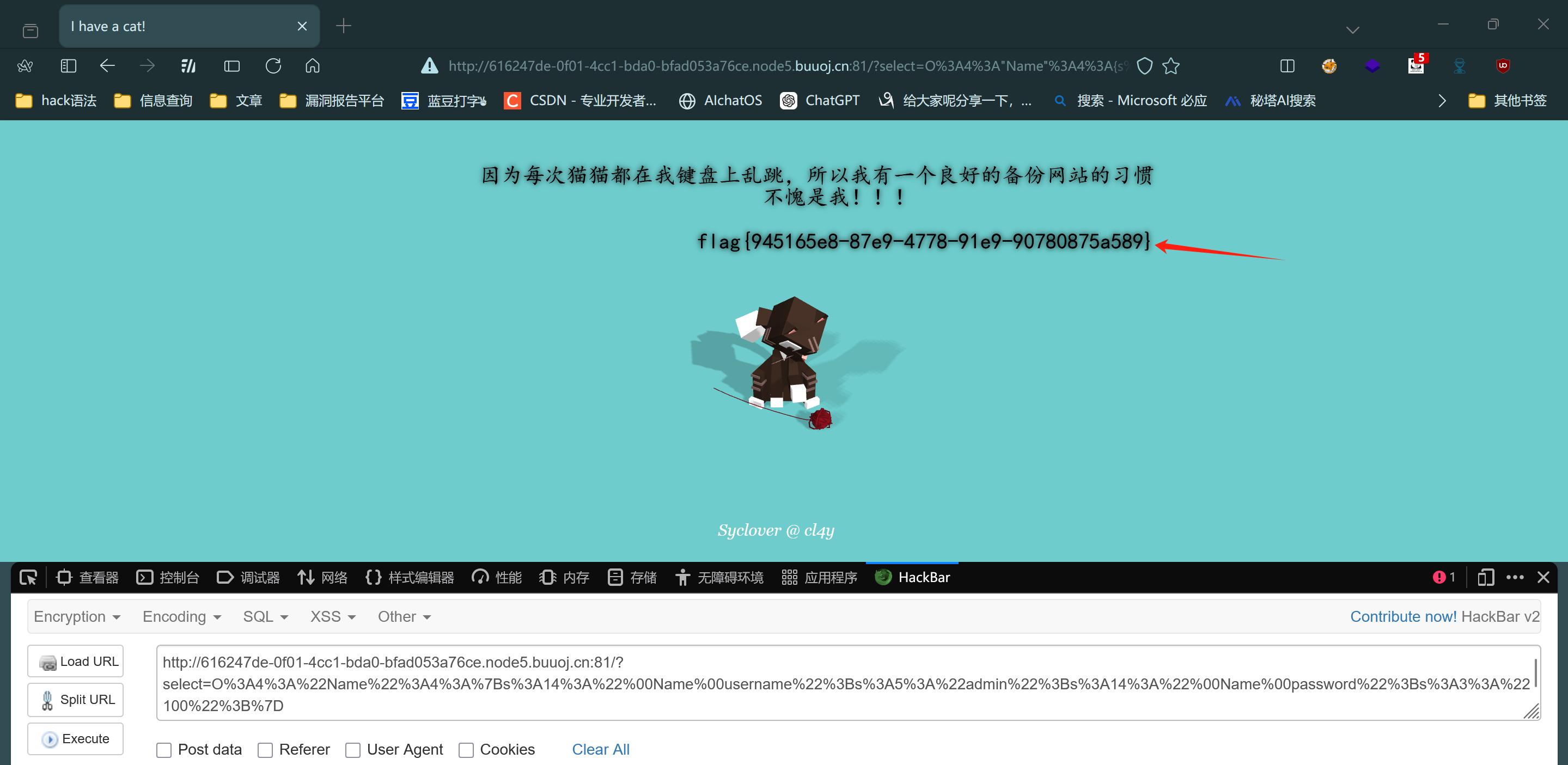Image resolution: width=1568 pixels, height=765 pixels.
Task: Enable the Post data checkbox
Action: (x=164, y=749)
